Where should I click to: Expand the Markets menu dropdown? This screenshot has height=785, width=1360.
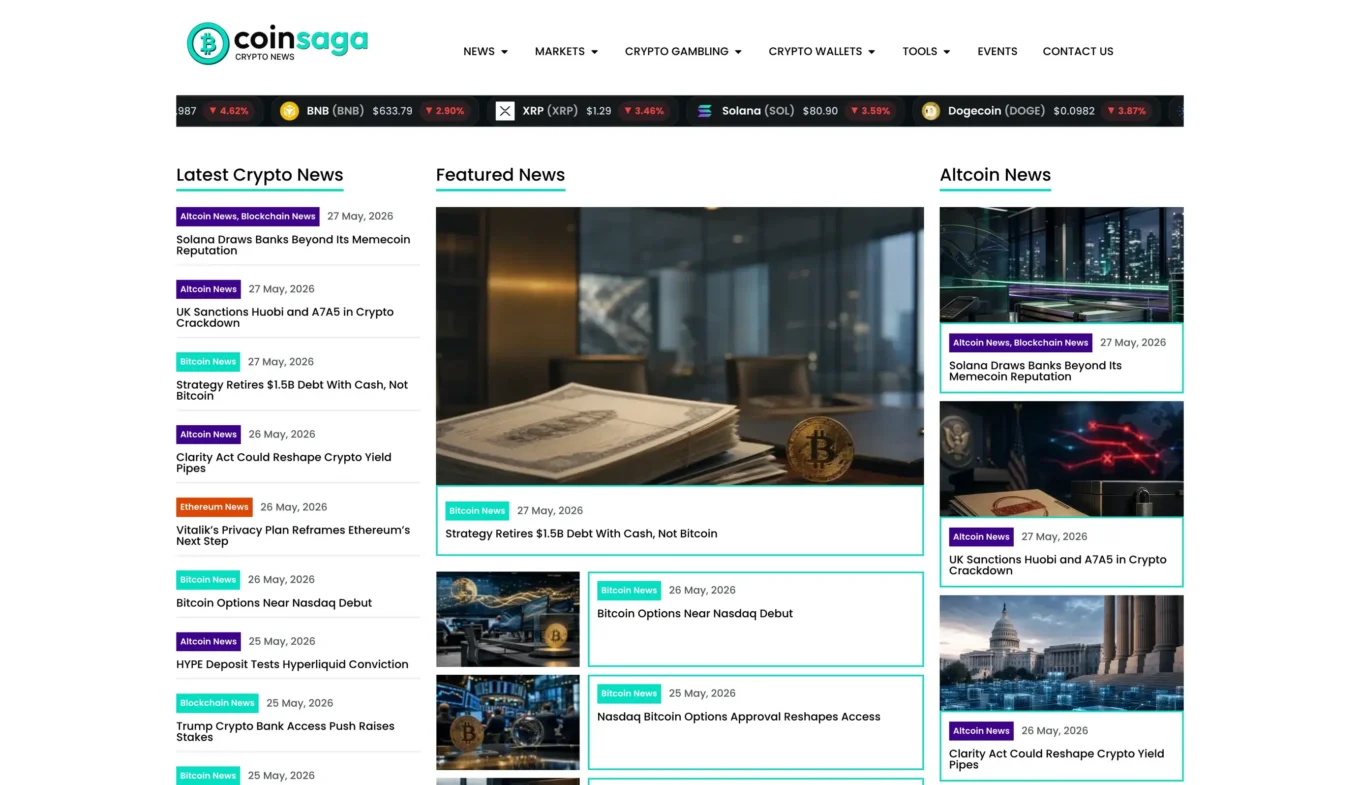tap(566, 51)
